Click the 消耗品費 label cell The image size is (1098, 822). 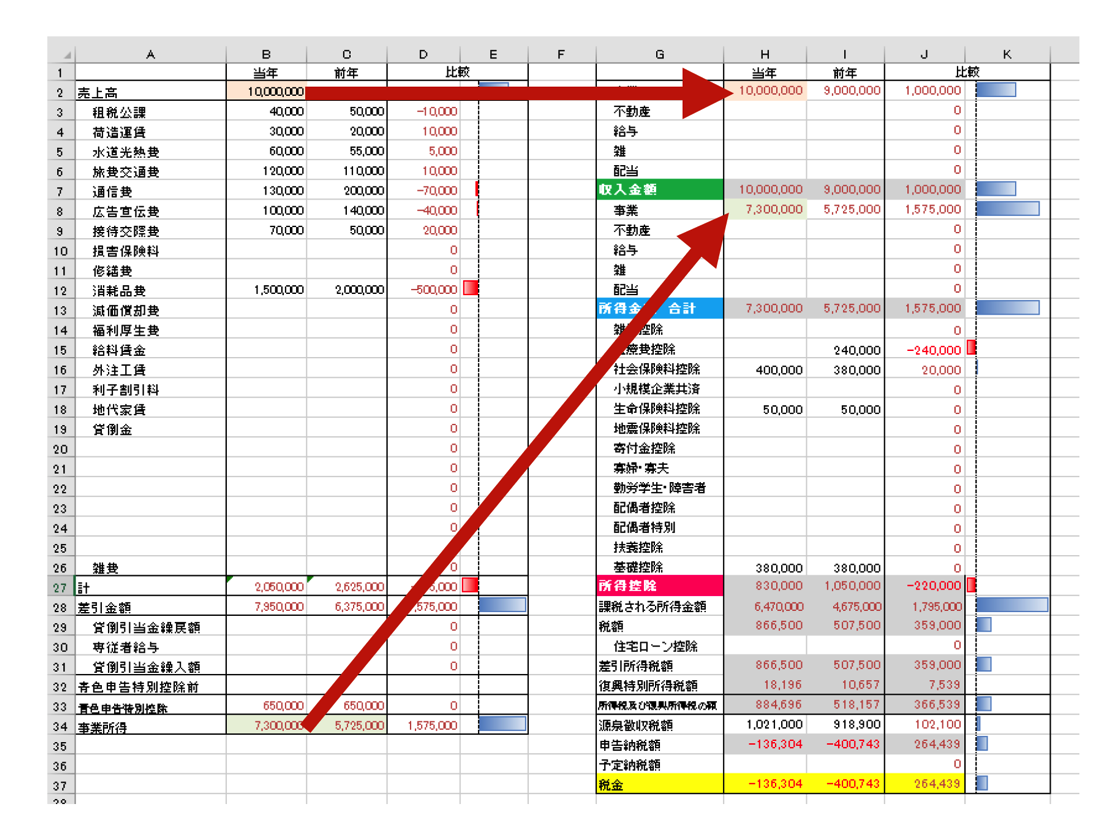point(151,291)
